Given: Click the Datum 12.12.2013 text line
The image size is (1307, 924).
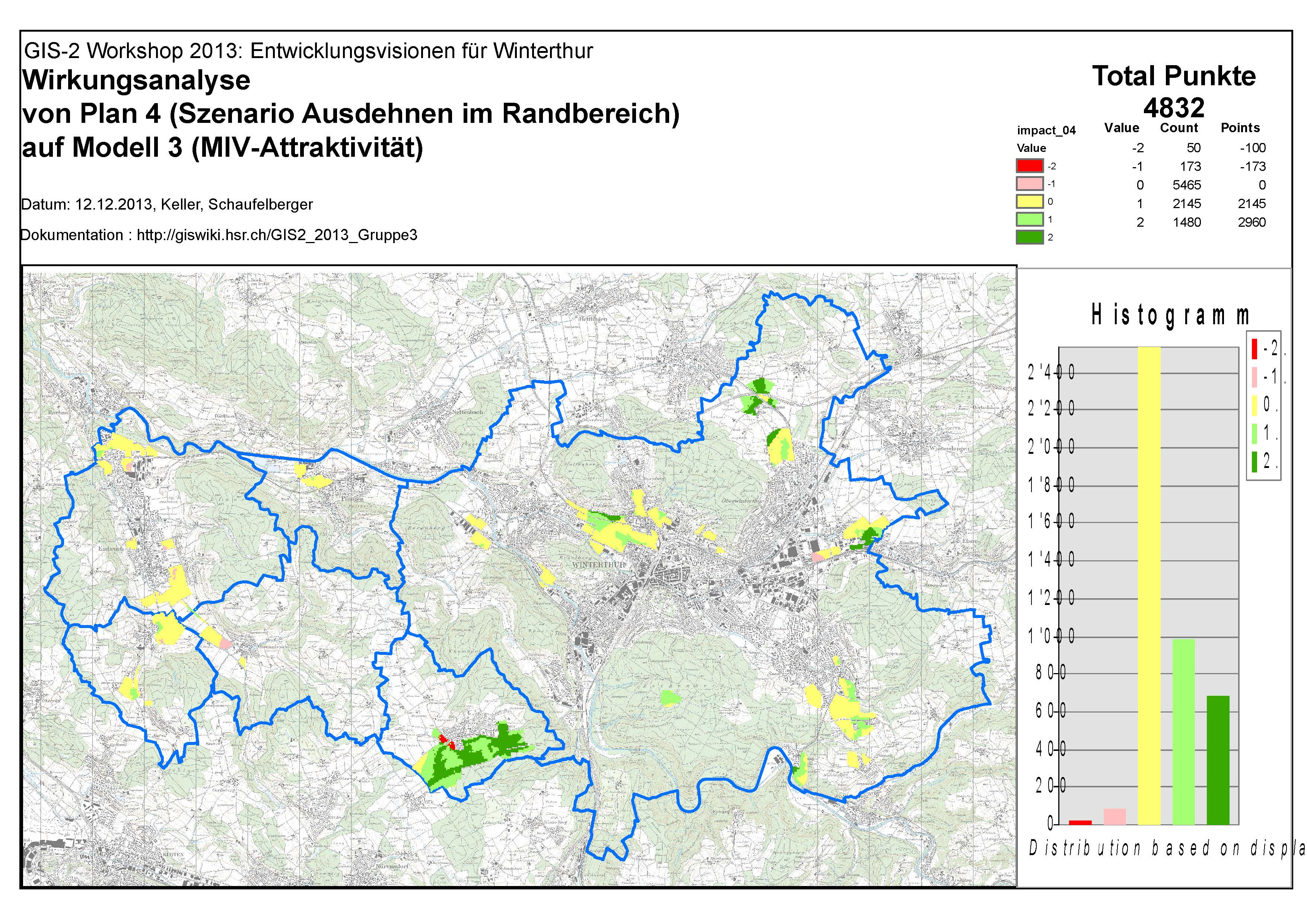Looking at the screenshot, I should [x=167, y=204].
